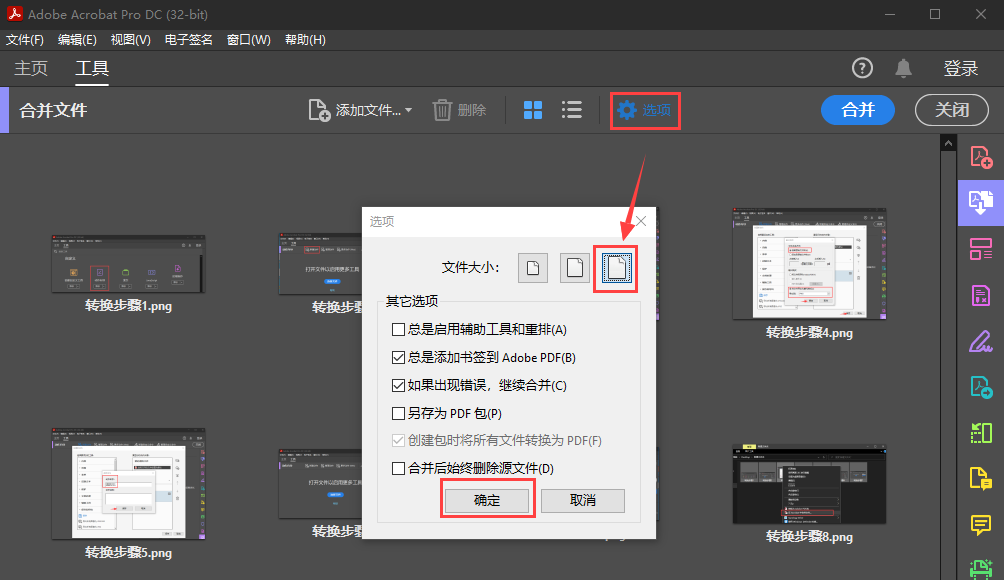Uncheck 总是添加书签到 Adobe PDF
This screenshot has width=1004, height=580.
click(399, 357)
